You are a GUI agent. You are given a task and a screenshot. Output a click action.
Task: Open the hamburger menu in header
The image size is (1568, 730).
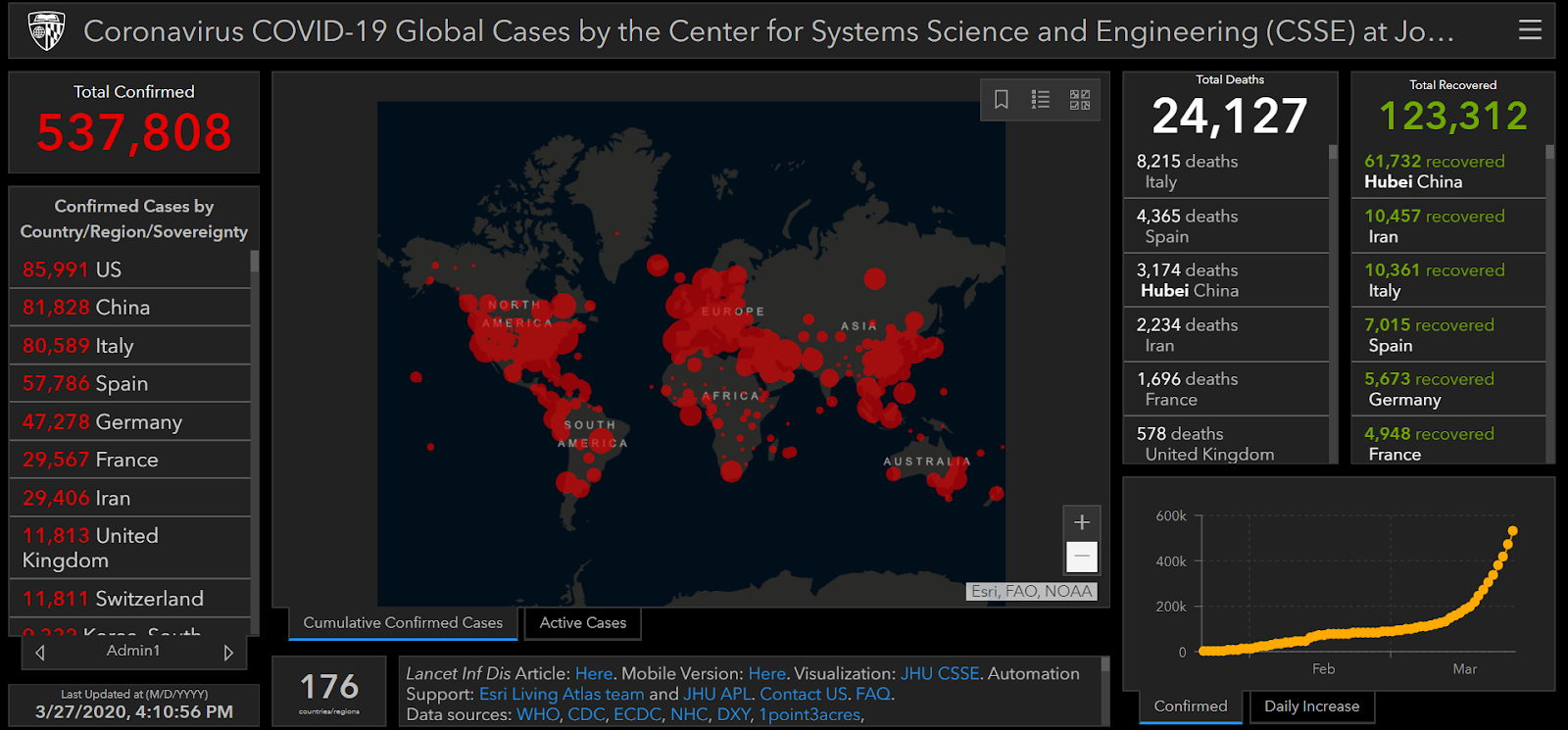click(1530, 30)
